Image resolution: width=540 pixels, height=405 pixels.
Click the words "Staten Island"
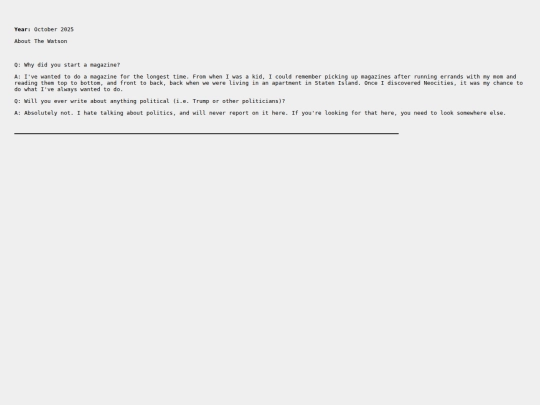336,83
